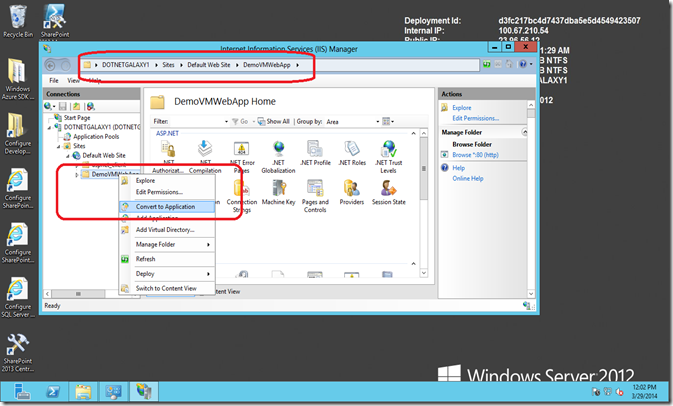
Task: Click Browse *:80 (http) link
Action: tap(475, 155)
